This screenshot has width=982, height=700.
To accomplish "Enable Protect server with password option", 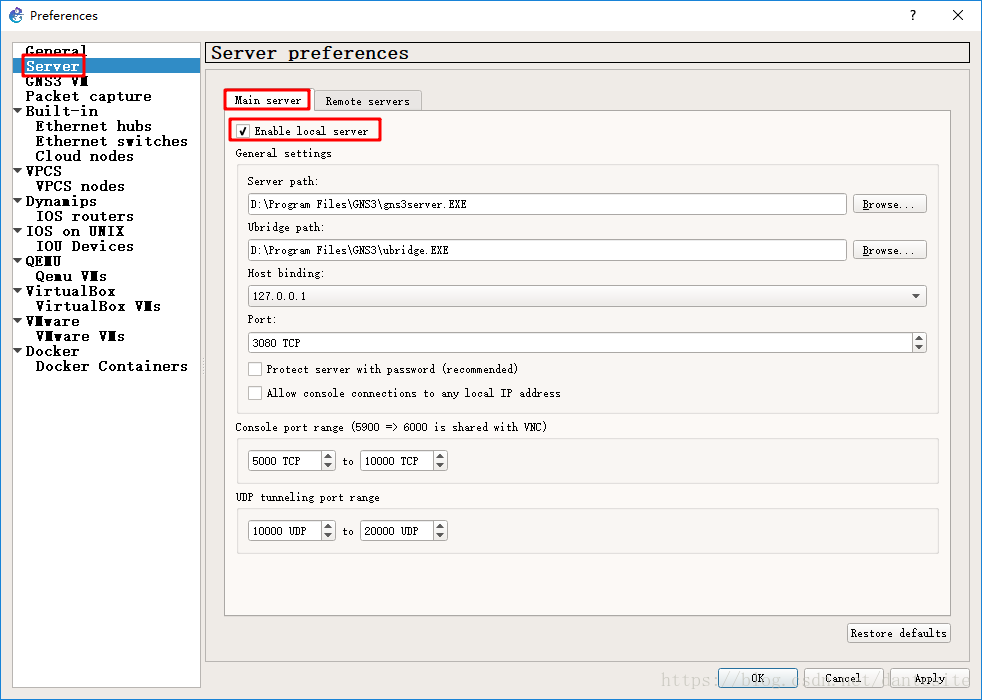I will tap(255, 369).
